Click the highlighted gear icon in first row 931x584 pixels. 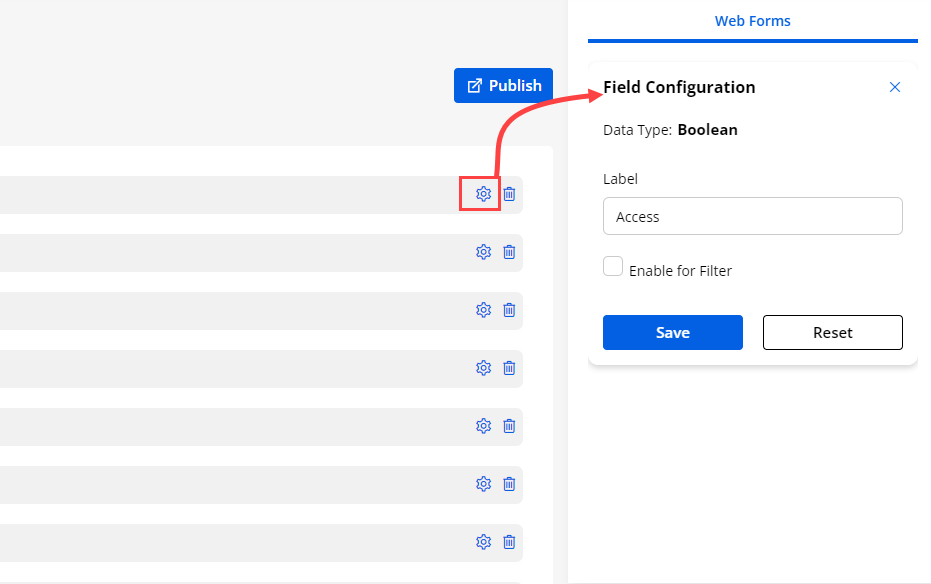pyautogui.click(x=483, y=194)
